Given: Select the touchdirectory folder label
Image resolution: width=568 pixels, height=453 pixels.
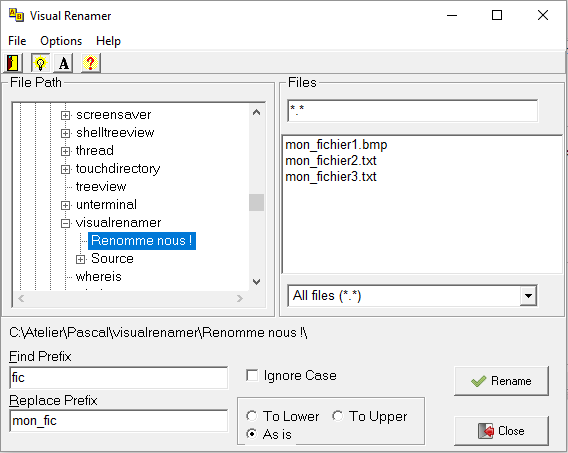Looking at the screenshot, I should coord(118,169).
